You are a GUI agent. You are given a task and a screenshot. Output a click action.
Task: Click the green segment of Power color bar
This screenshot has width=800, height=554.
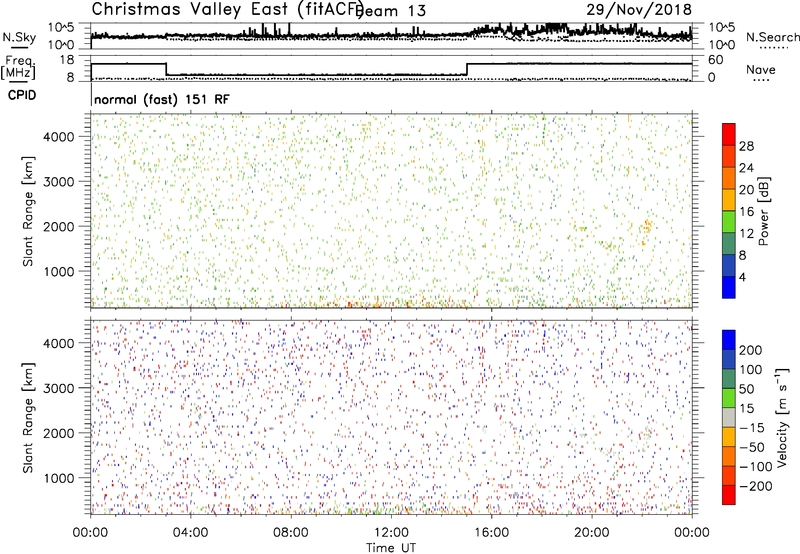[729, 221]
